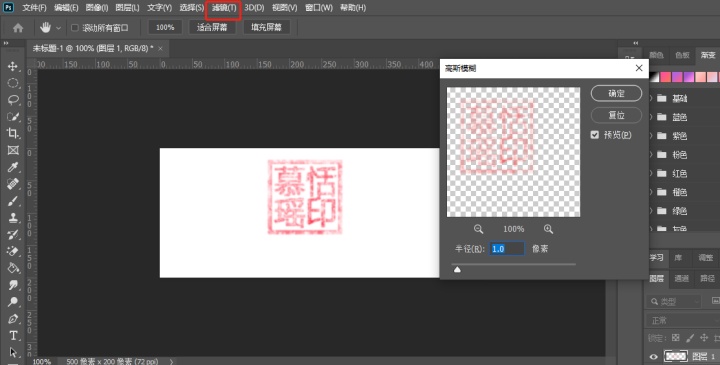Select the Pen tool
This screenshot has width=720, height=365.
13,319
